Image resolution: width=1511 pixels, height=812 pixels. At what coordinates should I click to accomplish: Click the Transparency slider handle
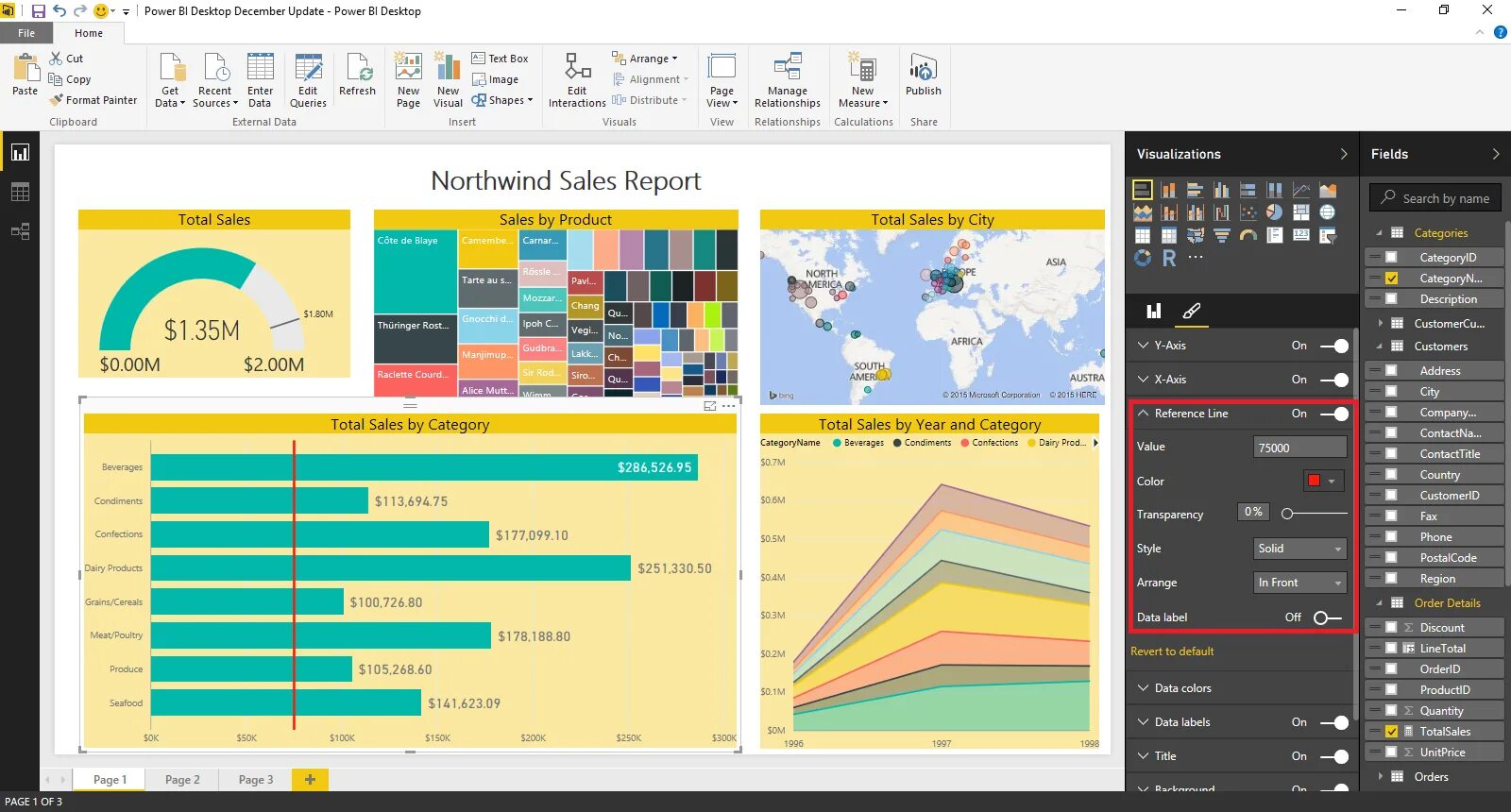pyautogui.click(x=1287, y=514)
